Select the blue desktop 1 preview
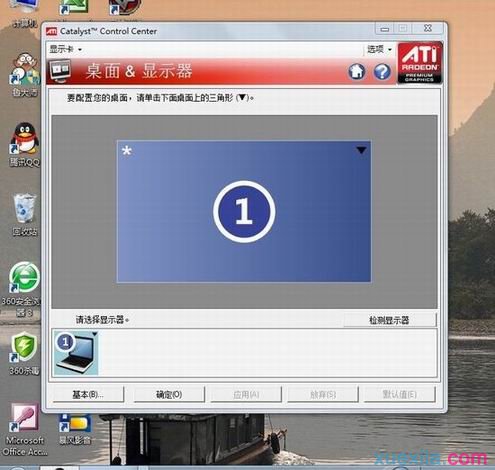The image size is (495, 470). (x=244, y=212)
